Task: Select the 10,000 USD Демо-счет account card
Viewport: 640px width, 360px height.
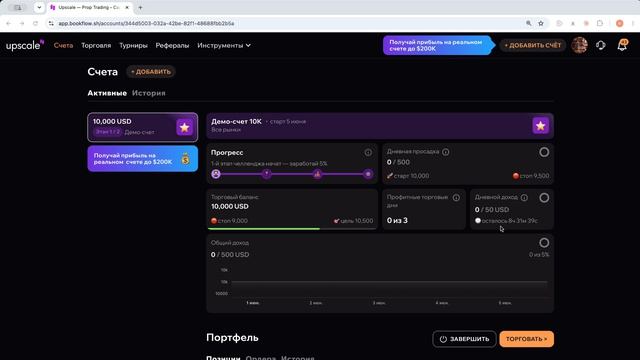Action: pos(142,127)
